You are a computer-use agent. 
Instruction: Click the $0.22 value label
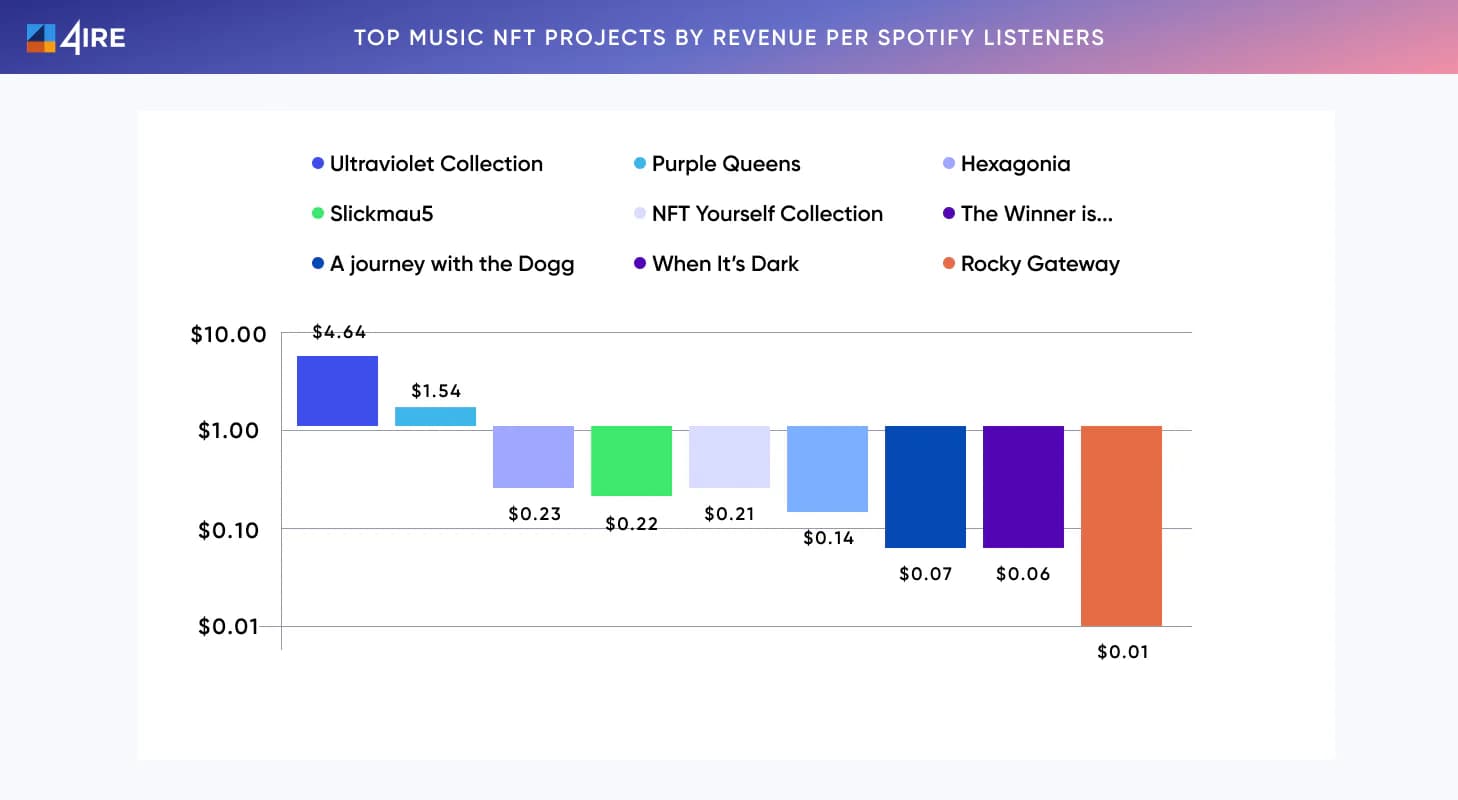(x=632, y=523)
